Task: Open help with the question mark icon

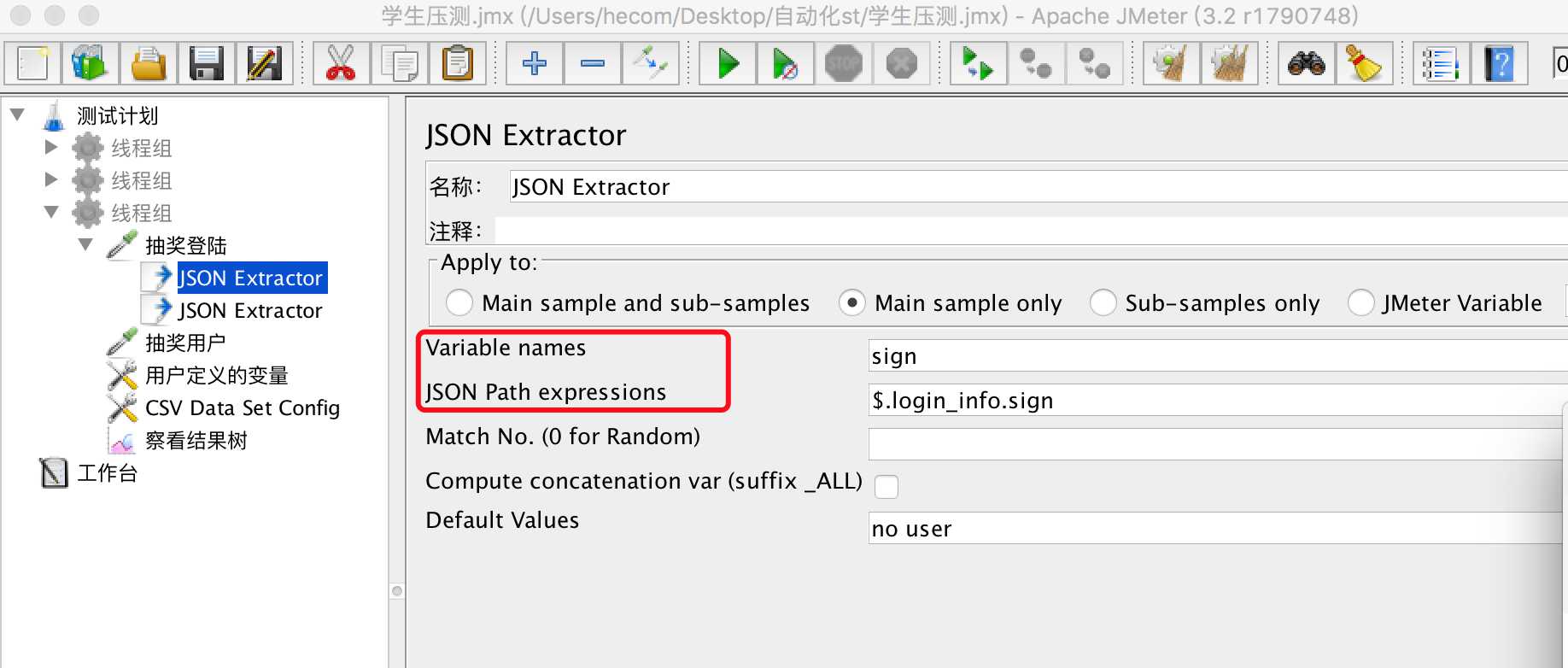Action: [1500, 63]
